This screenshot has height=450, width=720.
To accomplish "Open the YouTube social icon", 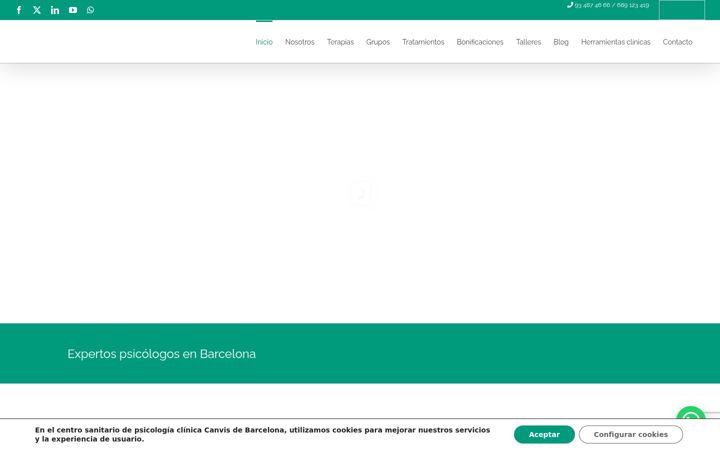I will pos(73,10).
